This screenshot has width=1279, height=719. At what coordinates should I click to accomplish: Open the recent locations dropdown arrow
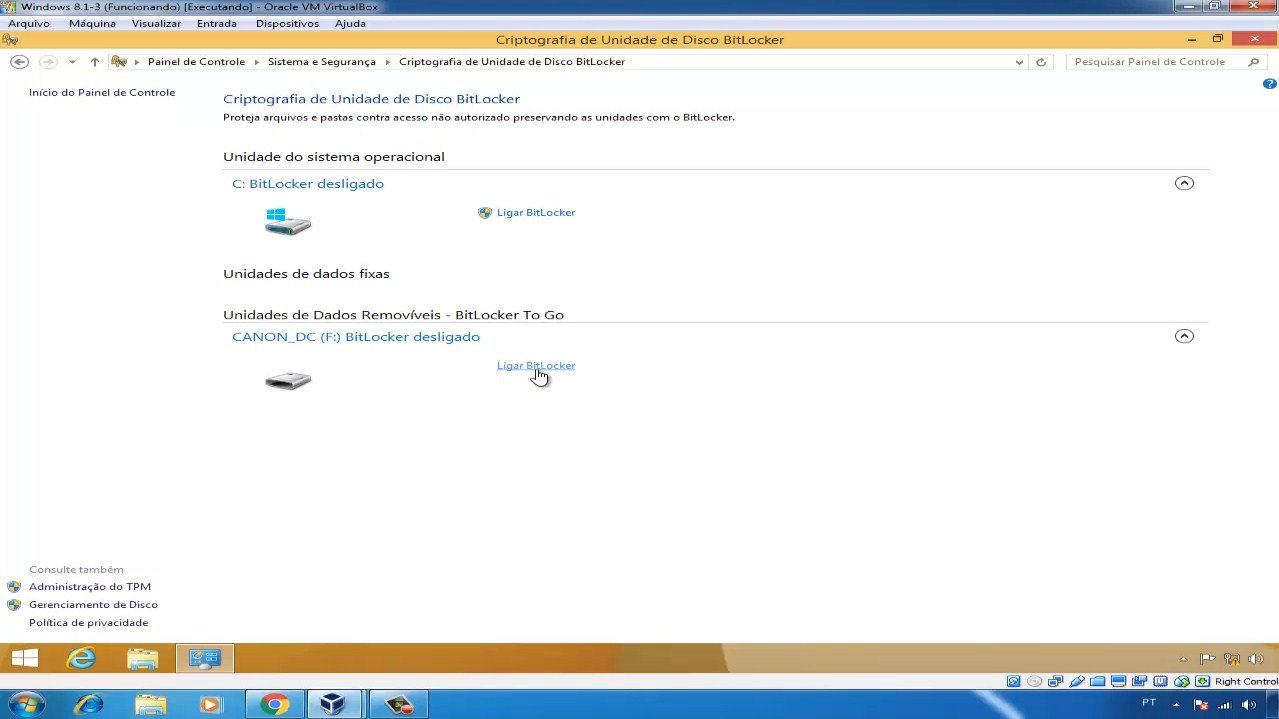[x=72, y=62]
